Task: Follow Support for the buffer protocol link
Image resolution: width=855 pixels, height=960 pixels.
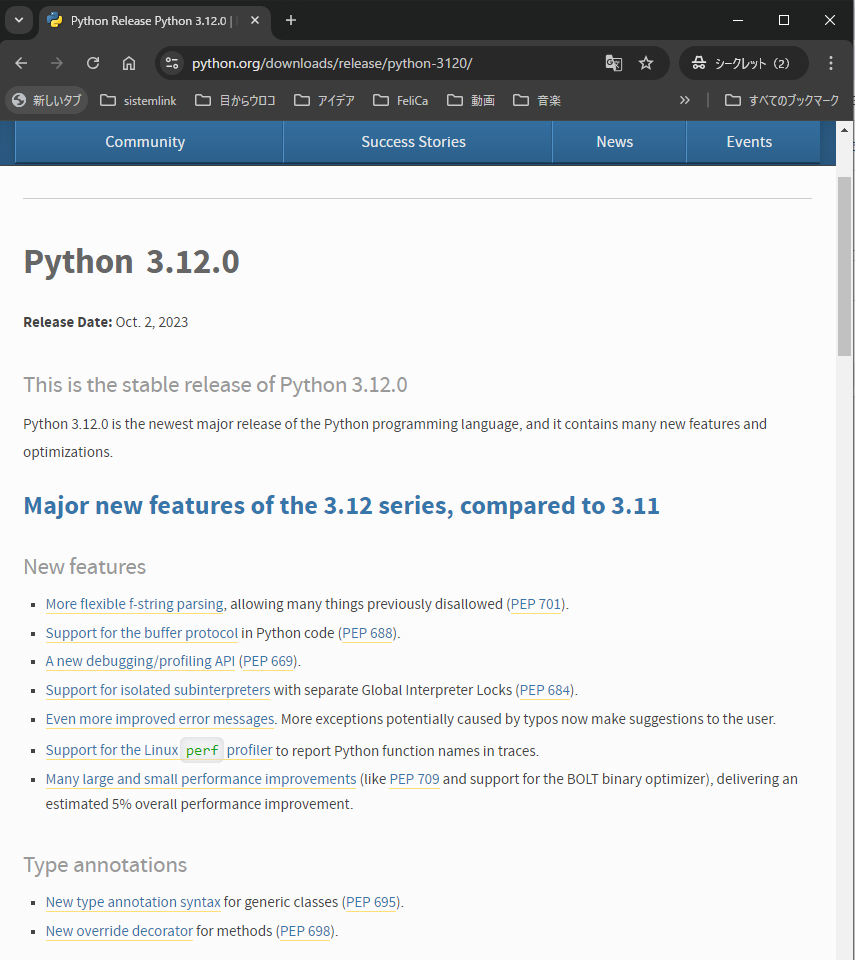Action: click(141, 633)
